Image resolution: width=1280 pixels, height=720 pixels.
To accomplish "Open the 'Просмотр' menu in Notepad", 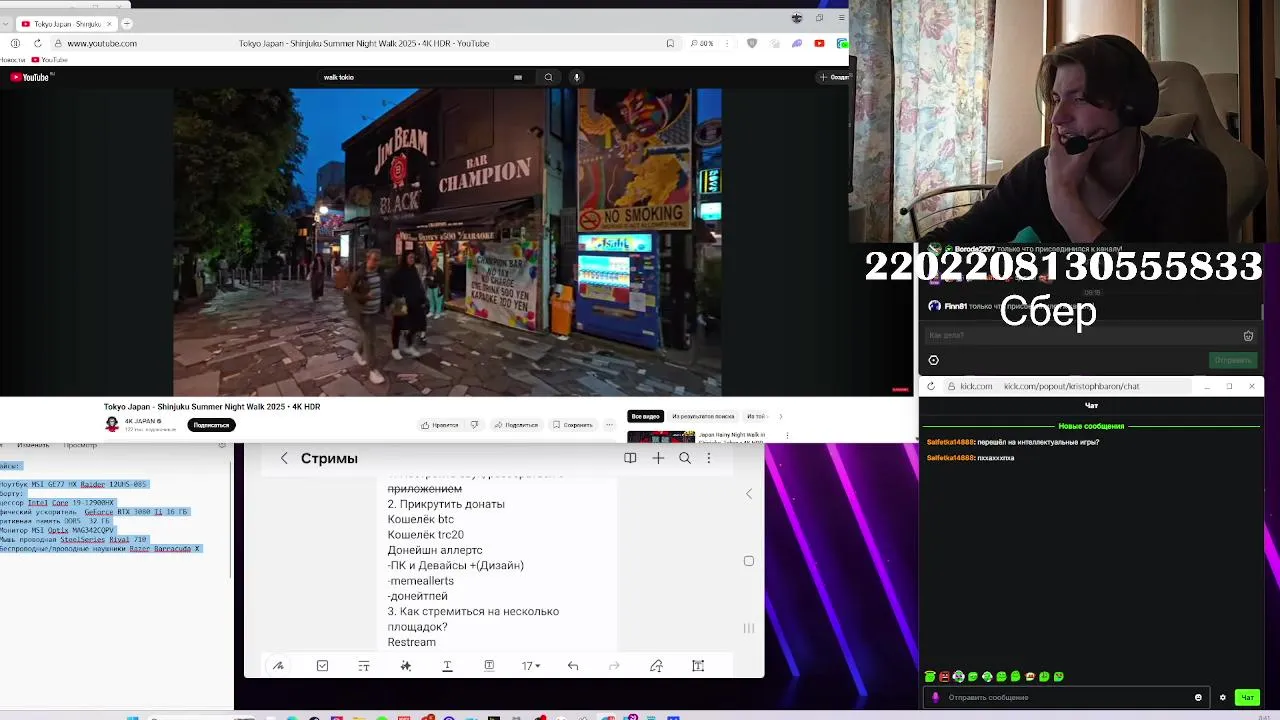I will click(x=80, y=445).
